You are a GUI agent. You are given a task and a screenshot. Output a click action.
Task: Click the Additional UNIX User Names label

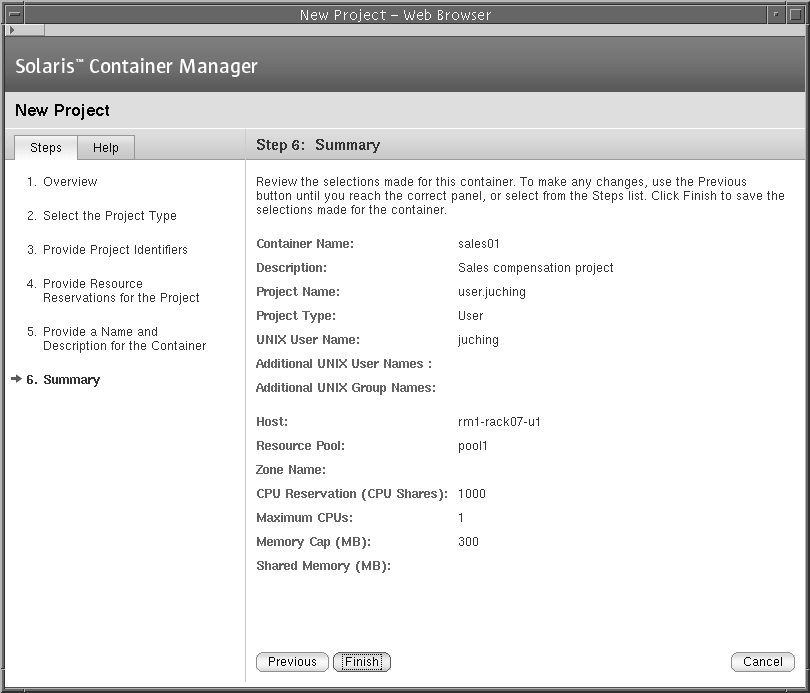click(344, 364)
